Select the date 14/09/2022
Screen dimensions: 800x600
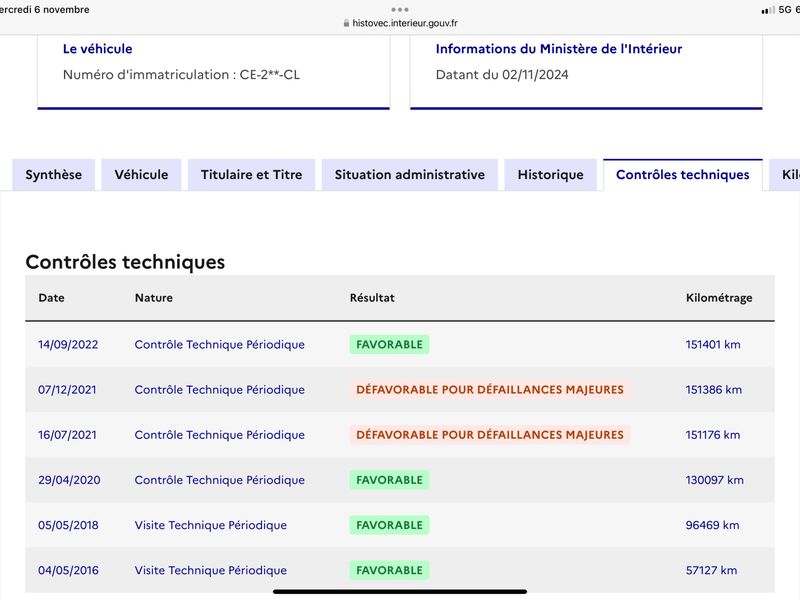pyautogui.click(x=68, y=344)
